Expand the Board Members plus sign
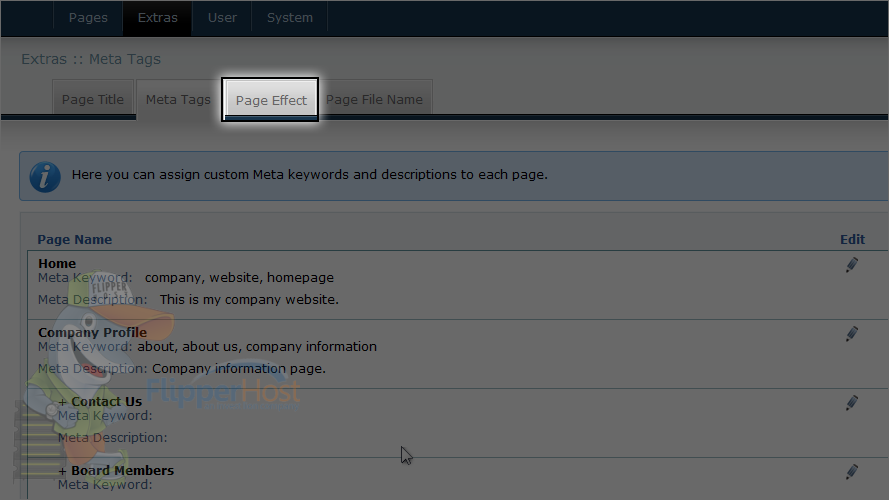The image size is (889, 500). [x=62, y=471]
